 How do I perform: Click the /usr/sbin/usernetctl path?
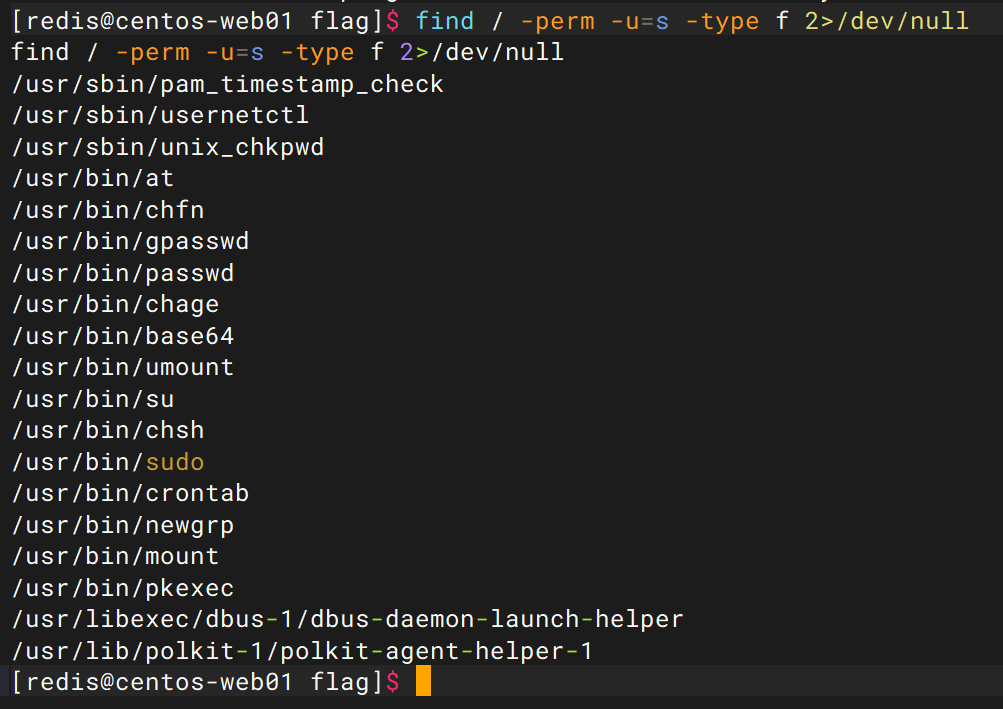161,115
